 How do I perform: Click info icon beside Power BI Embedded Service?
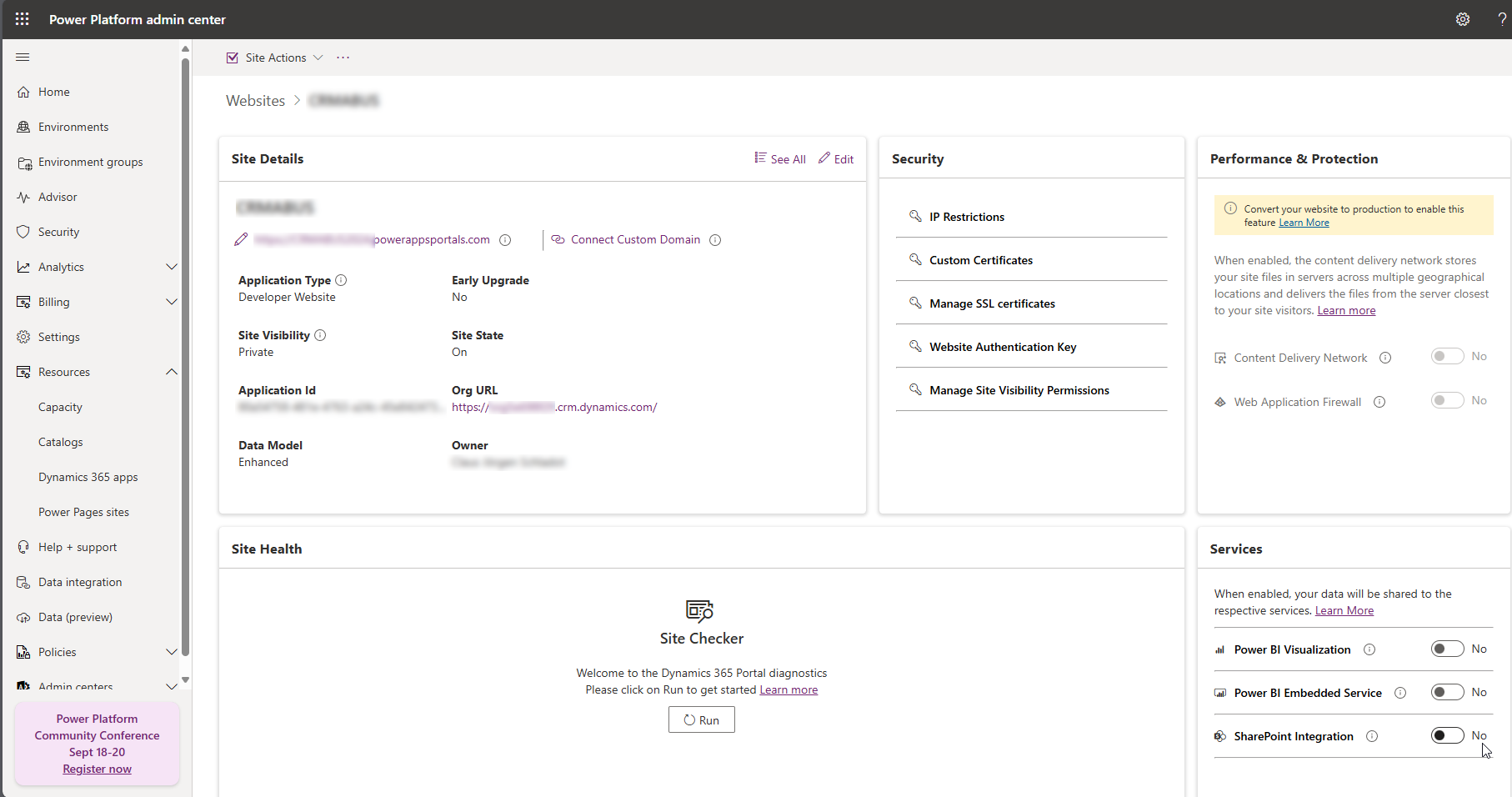[1400, 693]
